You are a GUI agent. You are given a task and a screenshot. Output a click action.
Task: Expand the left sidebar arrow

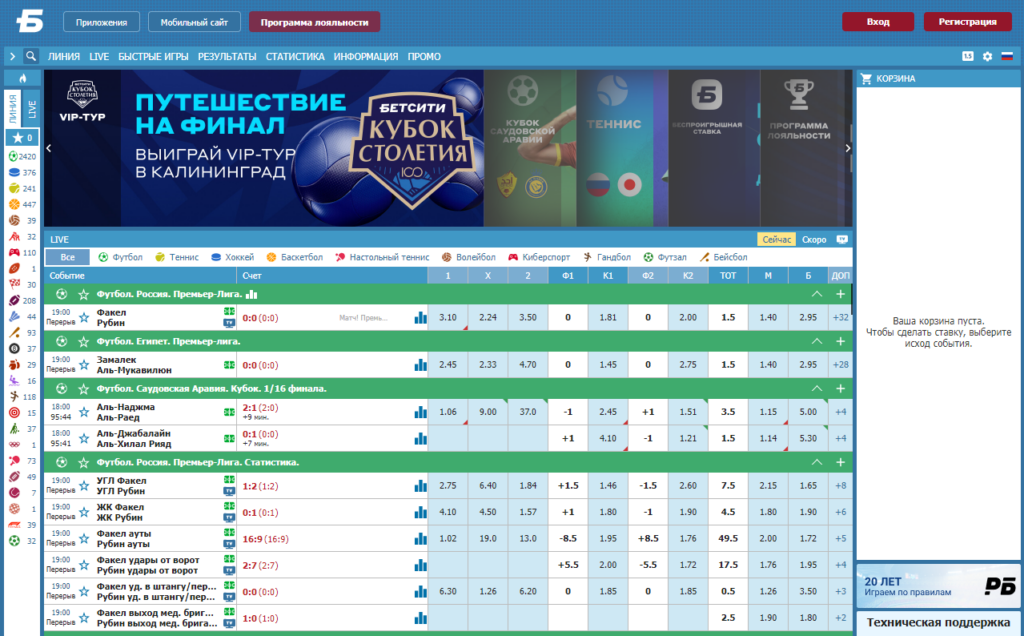(12, 56)
